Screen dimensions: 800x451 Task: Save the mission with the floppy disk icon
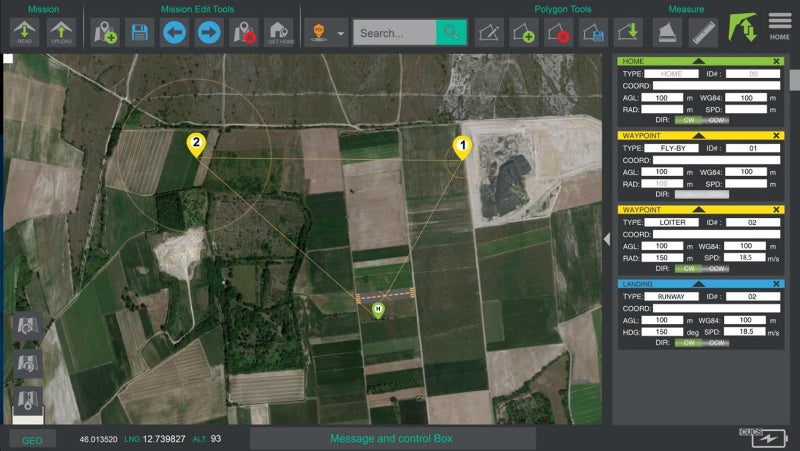point(140,32)
